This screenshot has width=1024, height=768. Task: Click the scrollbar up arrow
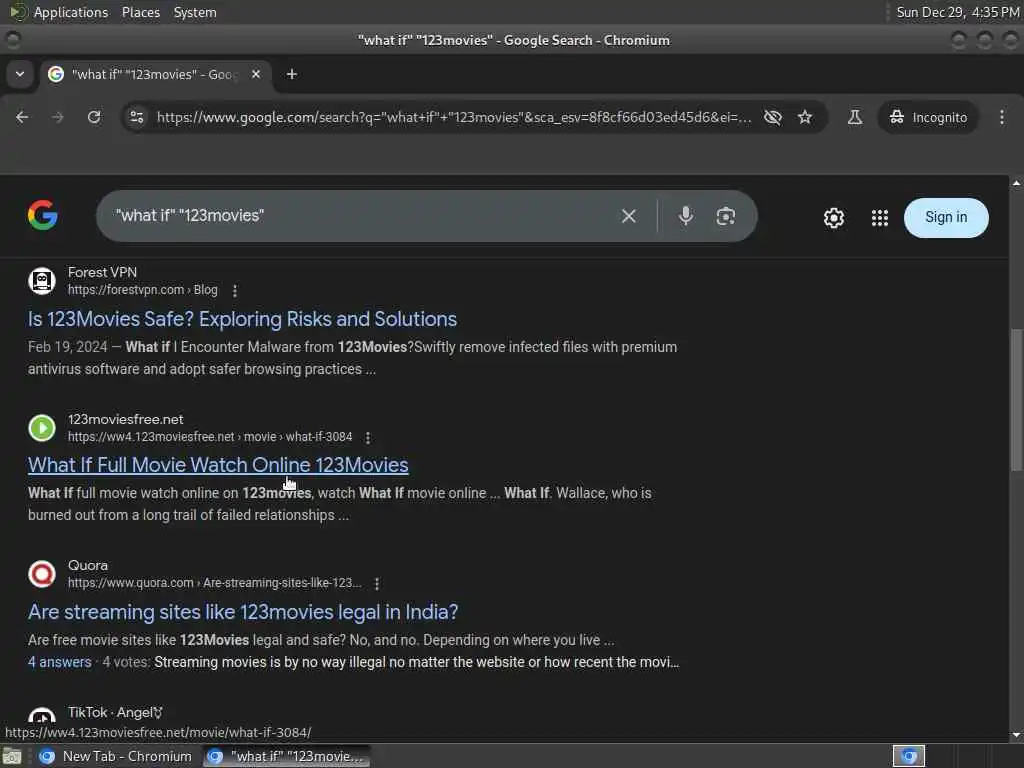(1016, 184)
